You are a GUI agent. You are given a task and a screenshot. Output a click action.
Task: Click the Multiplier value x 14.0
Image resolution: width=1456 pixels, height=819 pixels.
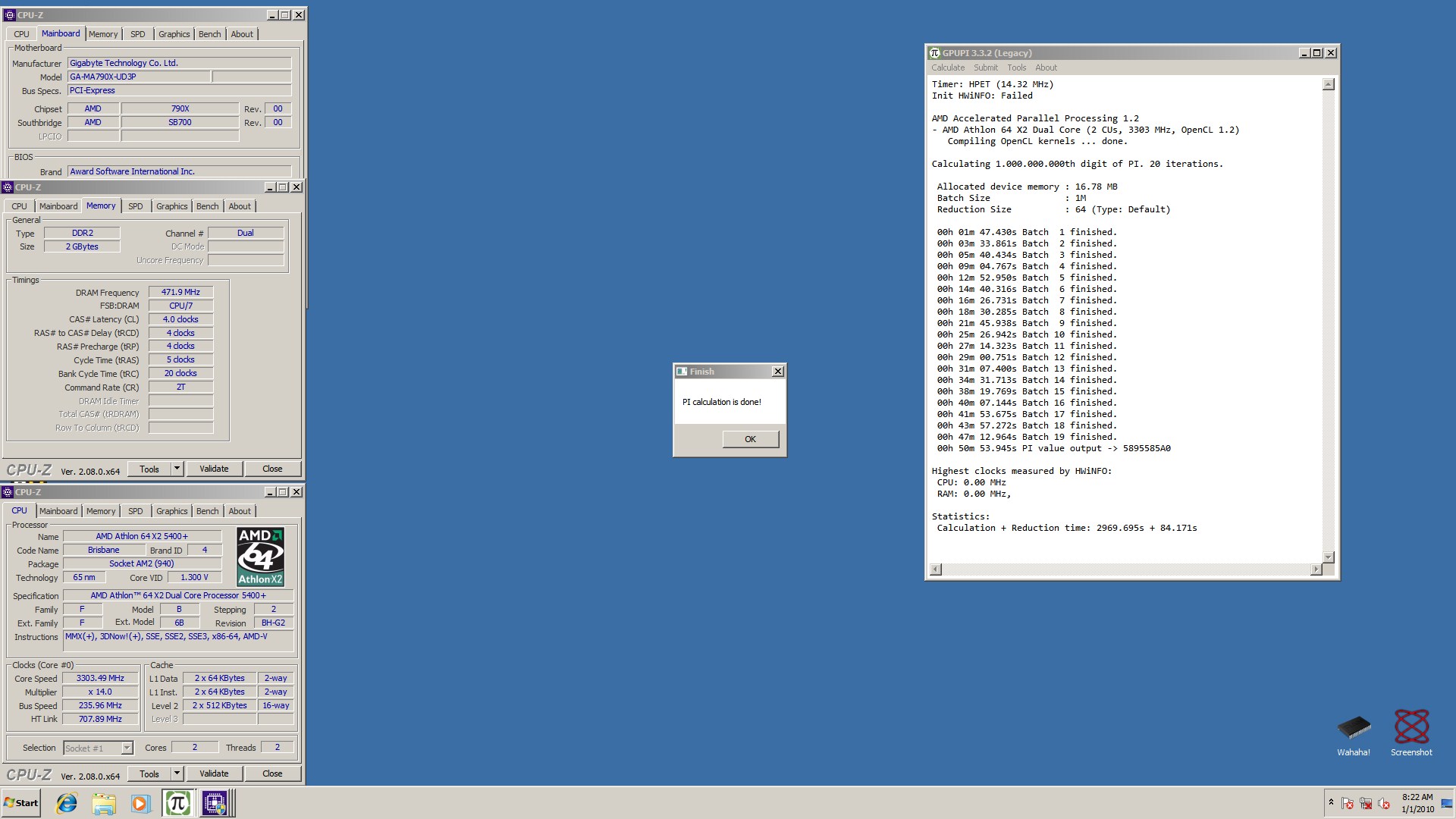[100, 692]
